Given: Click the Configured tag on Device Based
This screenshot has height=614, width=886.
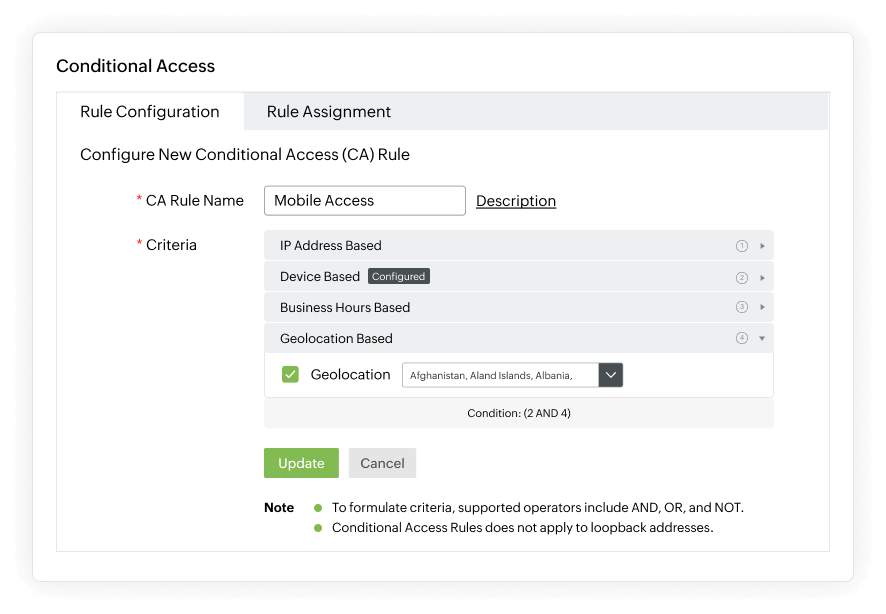Looking at the screenshot, I should point(399,276).
